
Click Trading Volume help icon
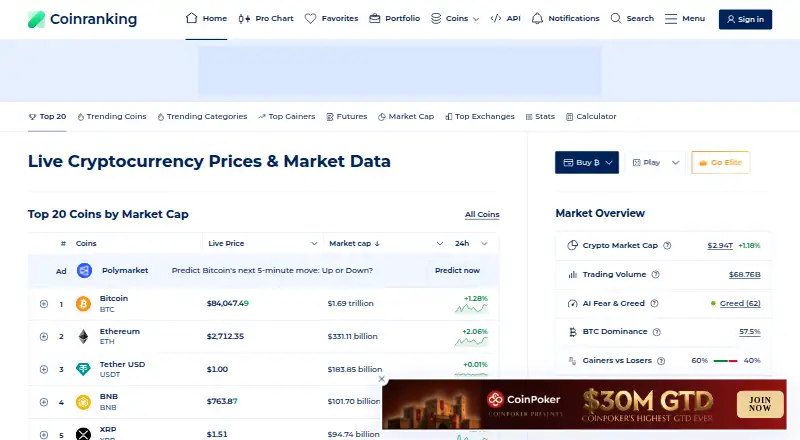656,275
